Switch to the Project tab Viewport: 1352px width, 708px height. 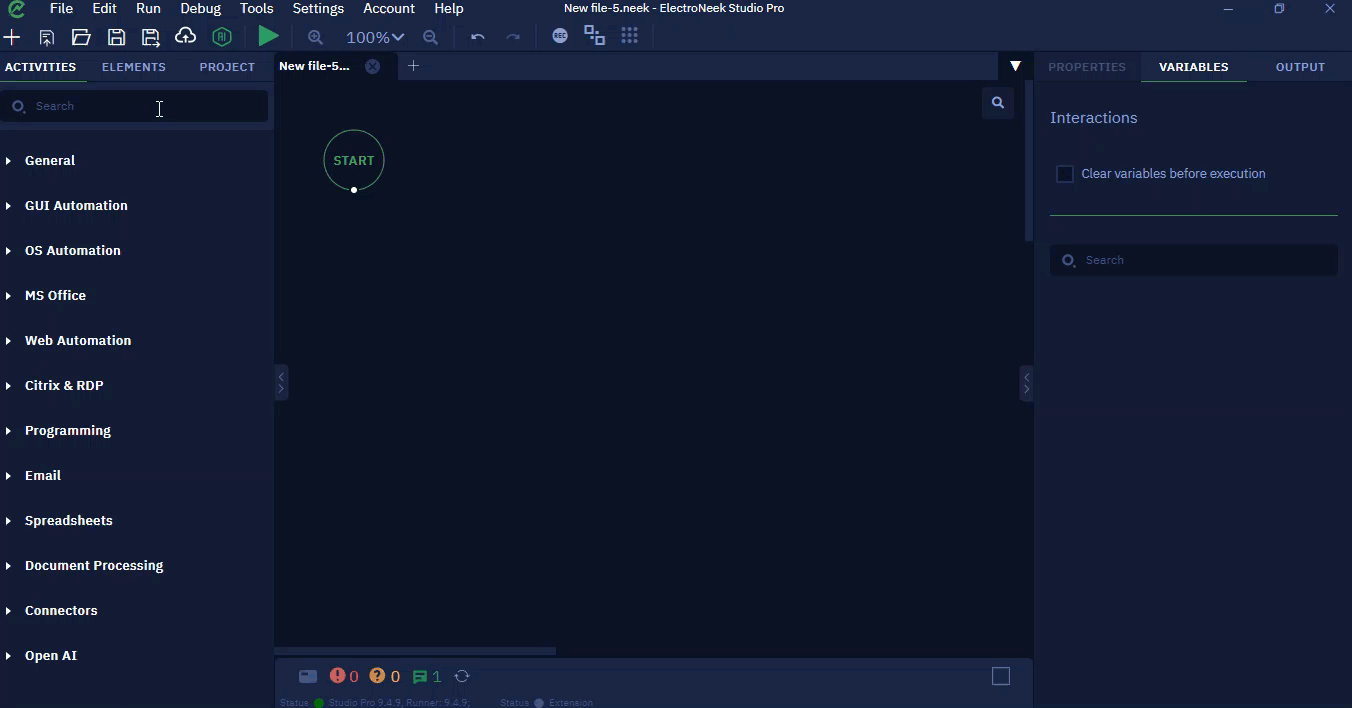click(227, 67)
